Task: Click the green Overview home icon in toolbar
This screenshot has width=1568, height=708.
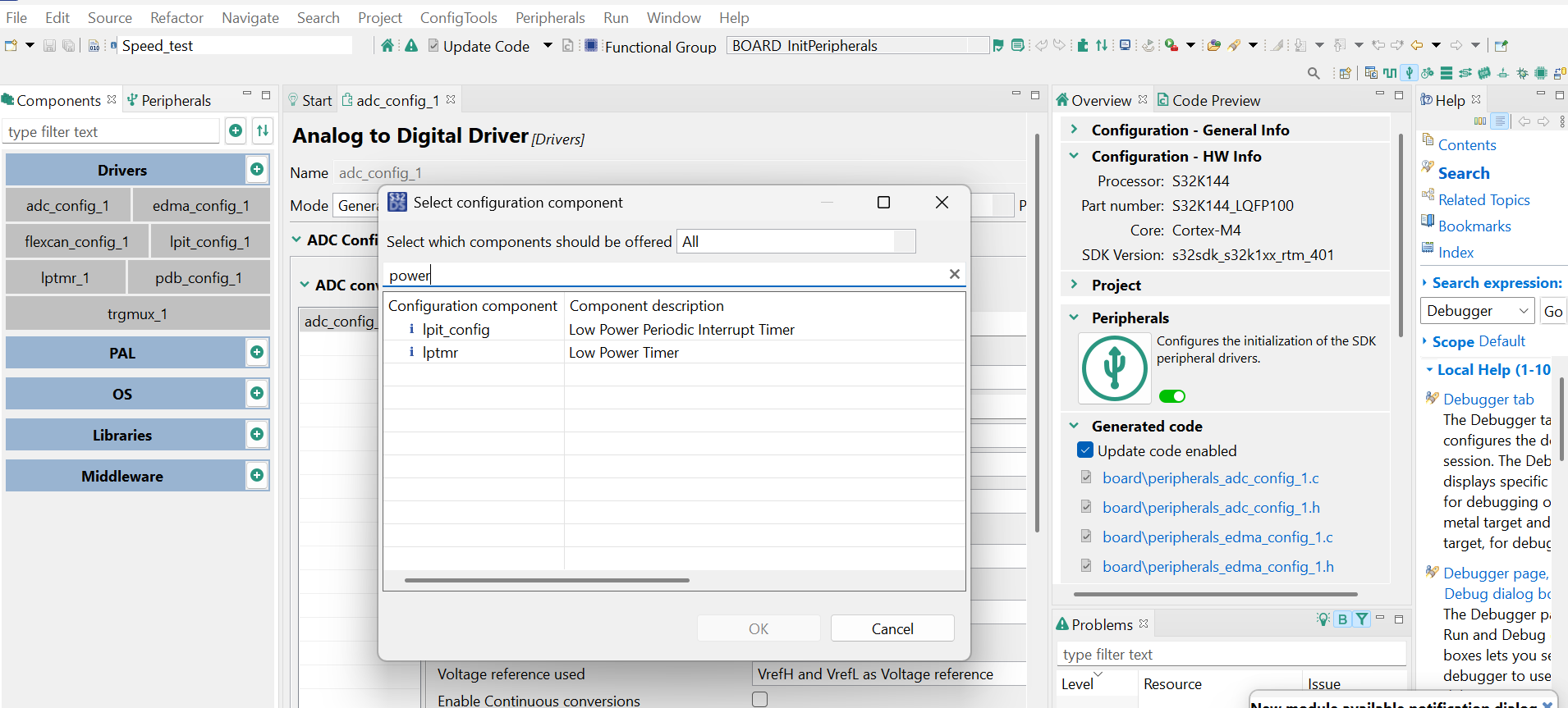Action: pos(387,46)
